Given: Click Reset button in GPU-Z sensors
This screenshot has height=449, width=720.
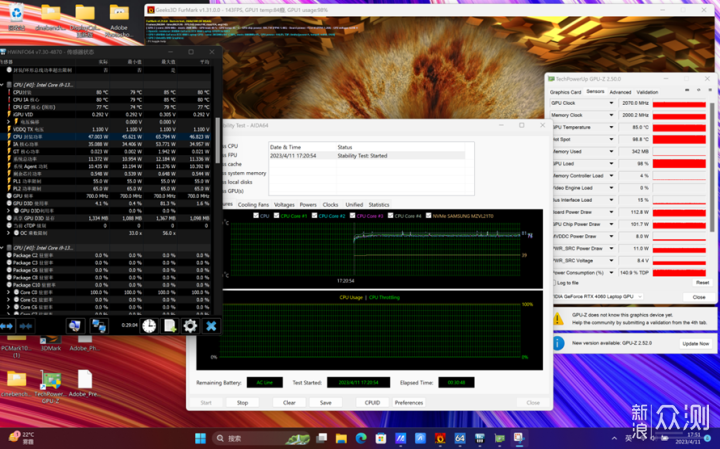Looking at the screenshot, I should click(x=702, y=282).
